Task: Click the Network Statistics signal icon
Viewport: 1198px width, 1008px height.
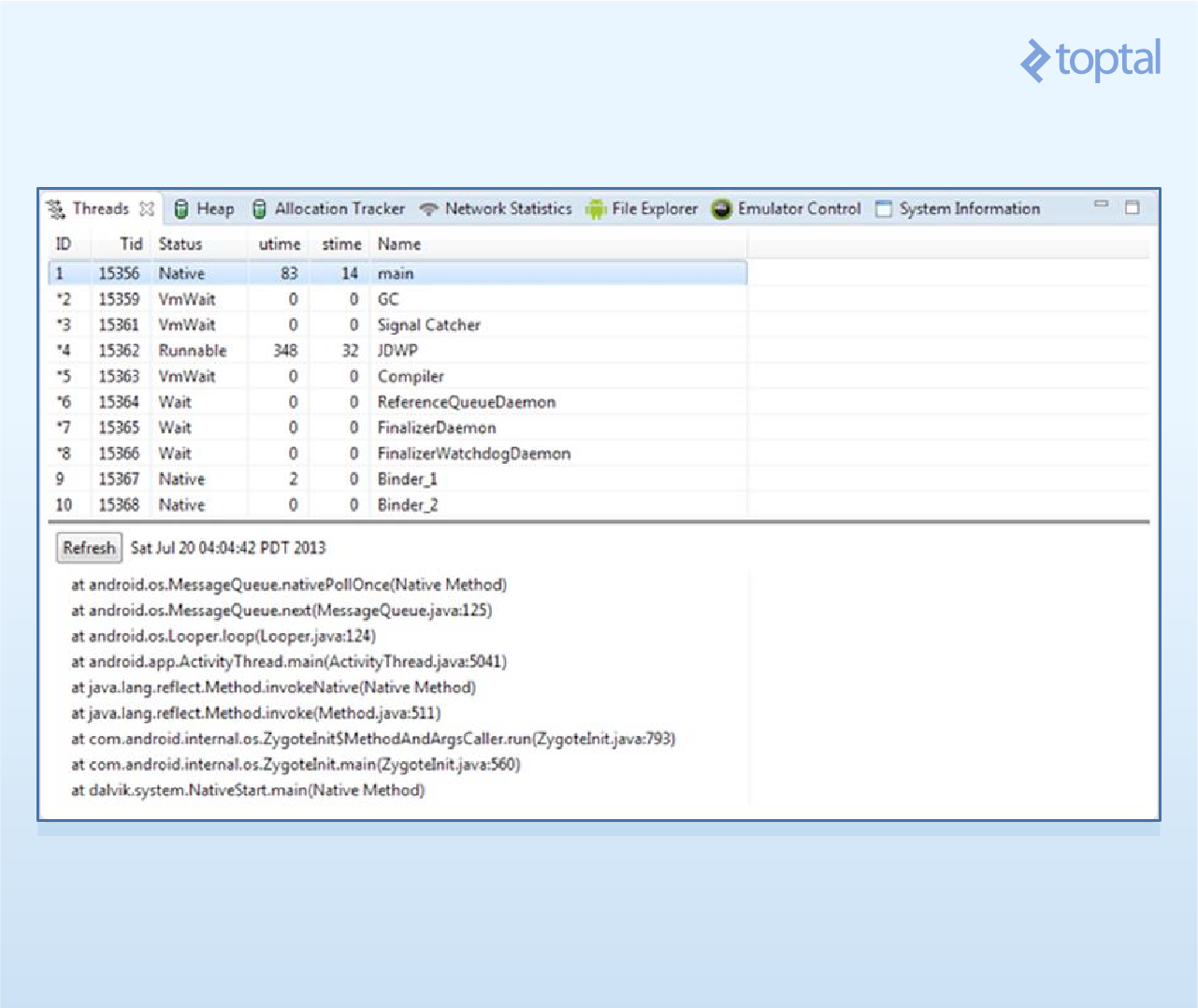Action: 428,209
